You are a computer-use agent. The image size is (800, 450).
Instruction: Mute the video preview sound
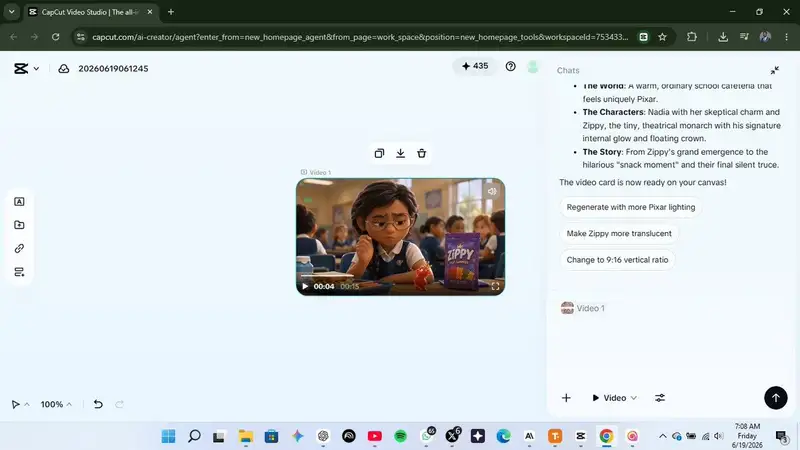point(492,191)
